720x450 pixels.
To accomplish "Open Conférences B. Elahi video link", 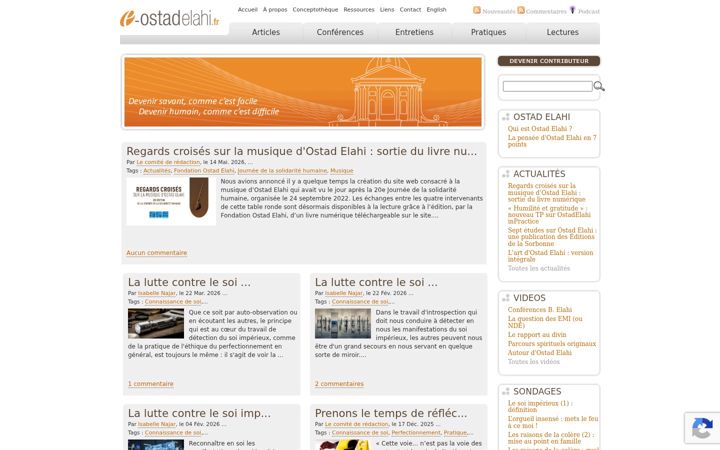I will pyautogui.click(x=540, y=309).
